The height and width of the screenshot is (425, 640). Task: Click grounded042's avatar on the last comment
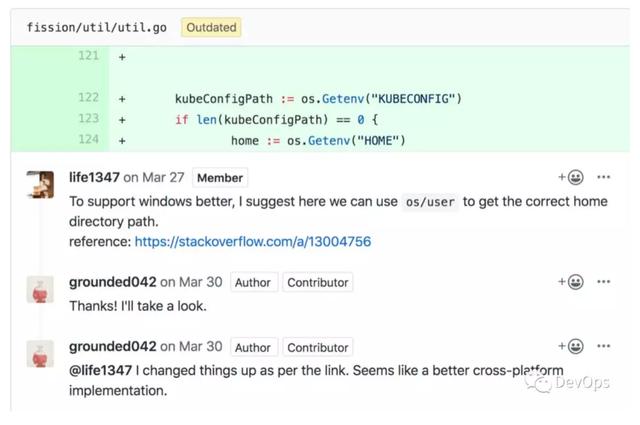[x=40, y=354]
